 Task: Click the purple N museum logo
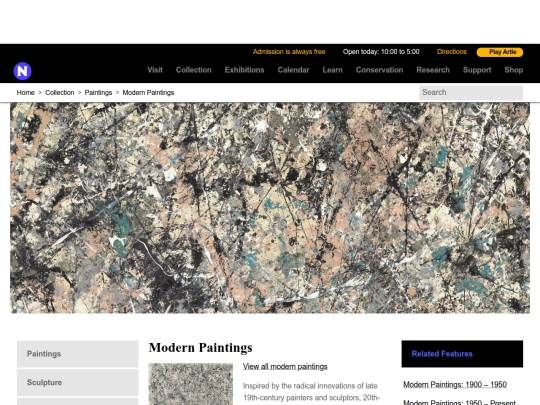22,71
